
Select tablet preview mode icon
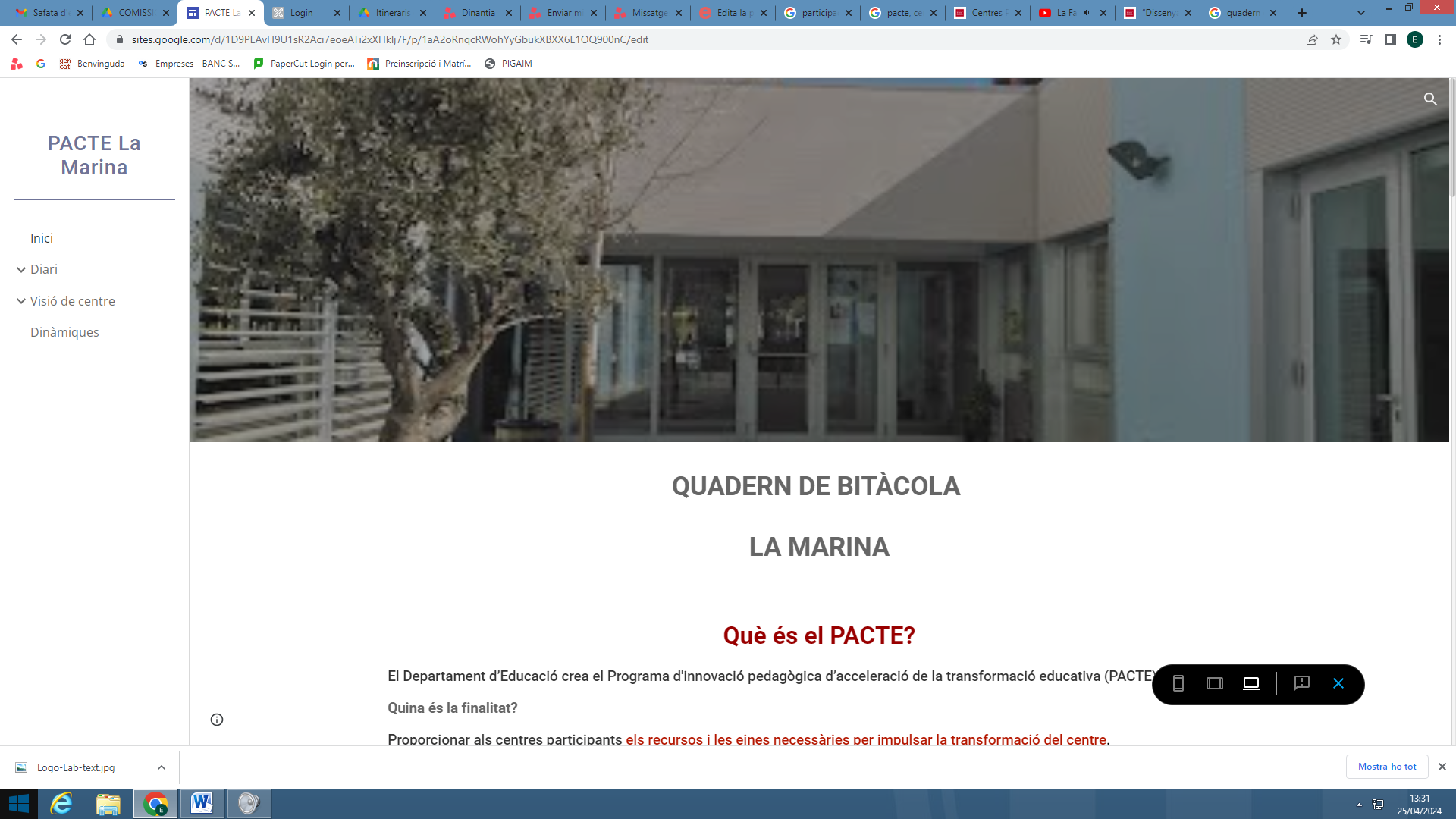click(1214, 683)
